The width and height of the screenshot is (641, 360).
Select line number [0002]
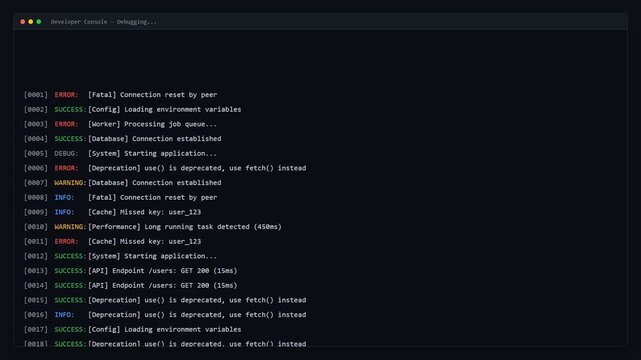[36, 110]
